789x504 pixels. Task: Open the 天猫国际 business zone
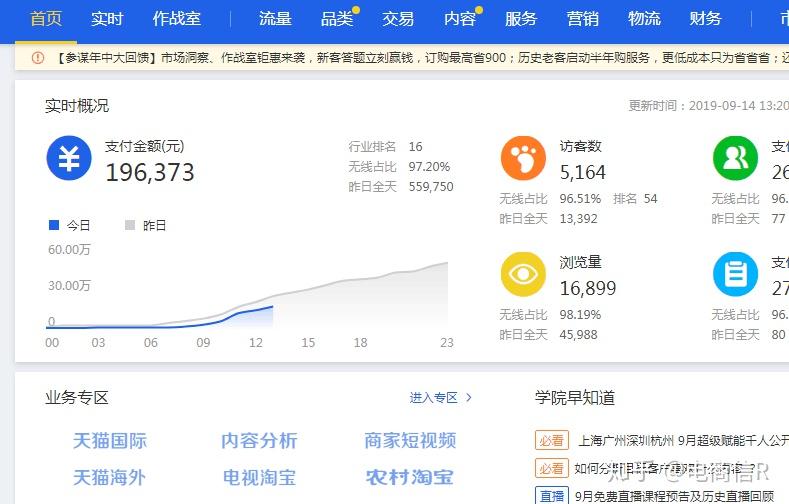click(x=110, y=441)
